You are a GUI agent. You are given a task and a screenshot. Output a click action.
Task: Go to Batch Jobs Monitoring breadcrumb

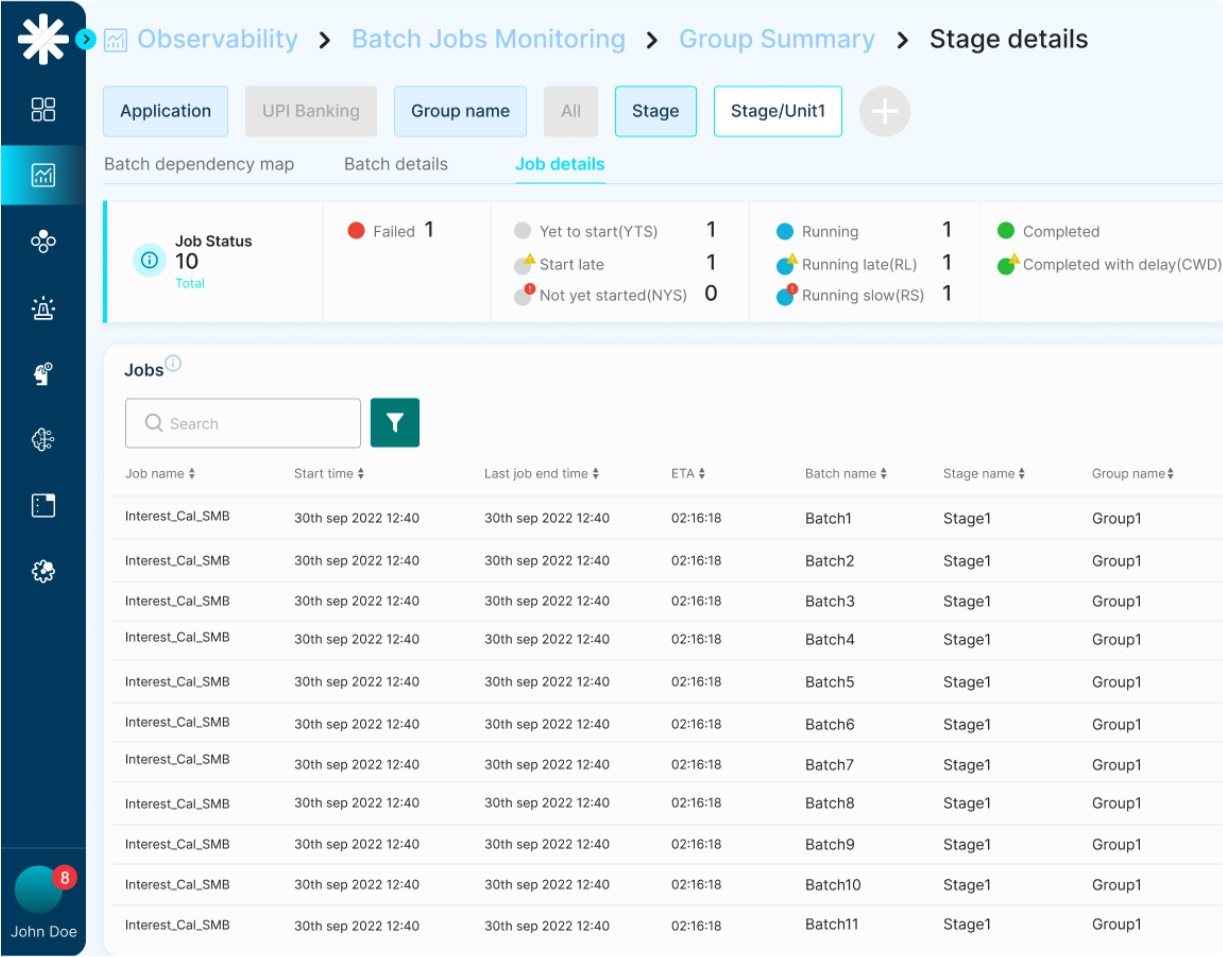pos(488,40)
